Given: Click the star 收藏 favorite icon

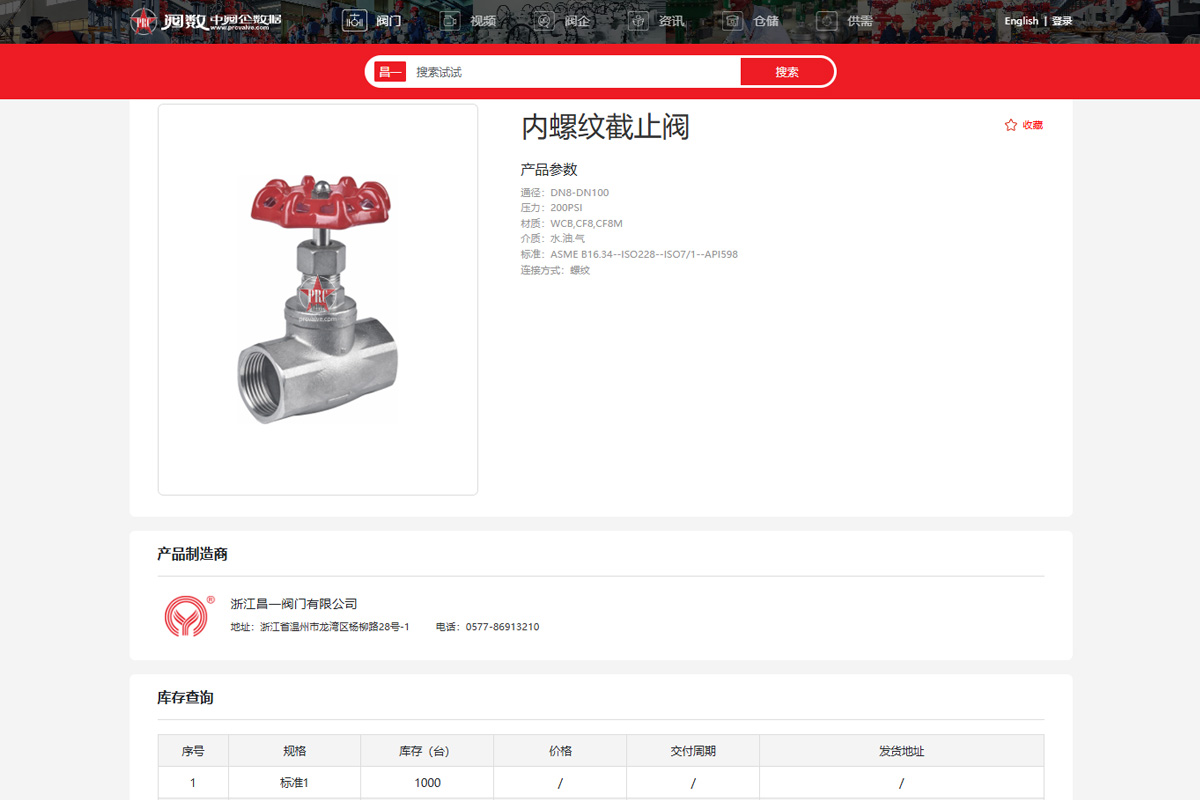Looking at the screenshot, I should (1010, 125).
